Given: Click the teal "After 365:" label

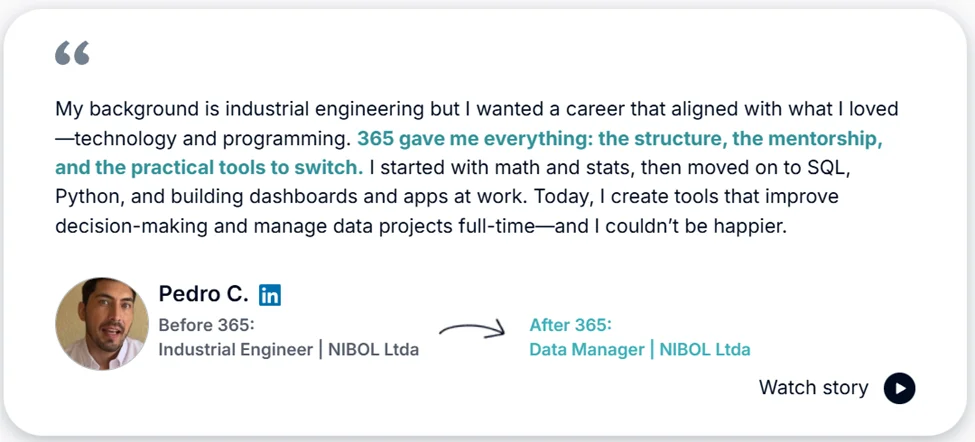Looking at the screenshot, I should click(570, 325).
